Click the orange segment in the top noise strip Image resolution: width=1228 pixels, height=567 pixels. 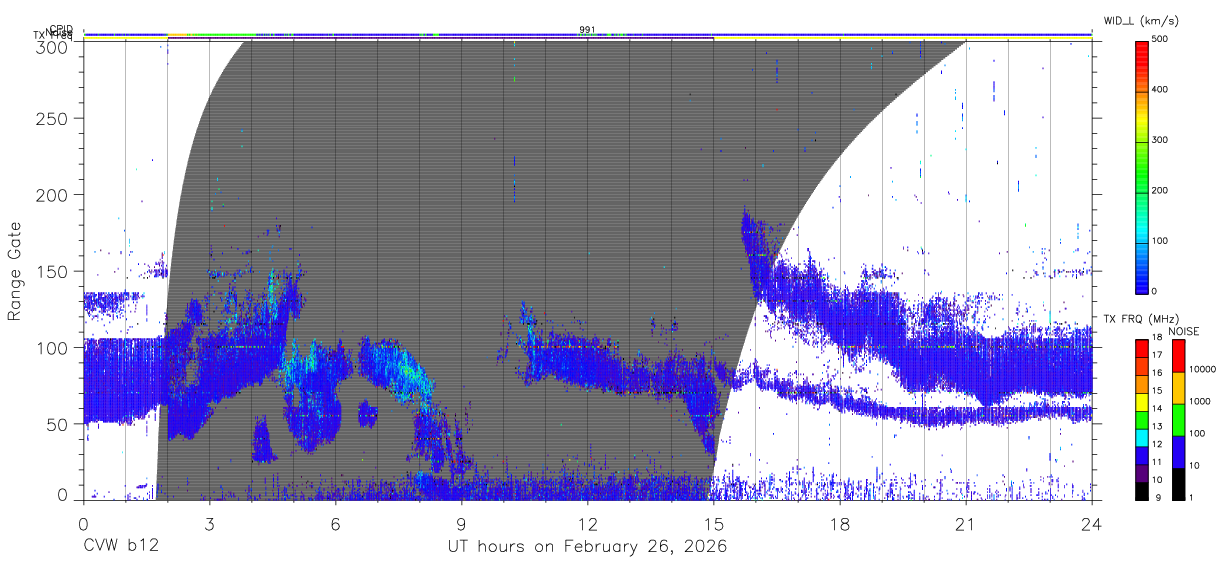[x=177, y=34]
